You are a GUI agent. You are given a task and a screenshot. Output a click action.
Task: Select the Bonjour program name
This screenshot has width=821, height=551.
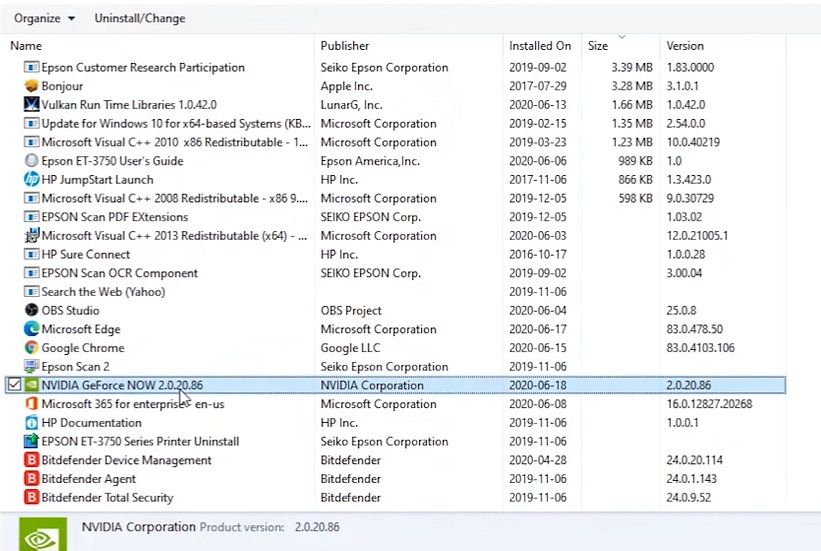tap(62, 86)
